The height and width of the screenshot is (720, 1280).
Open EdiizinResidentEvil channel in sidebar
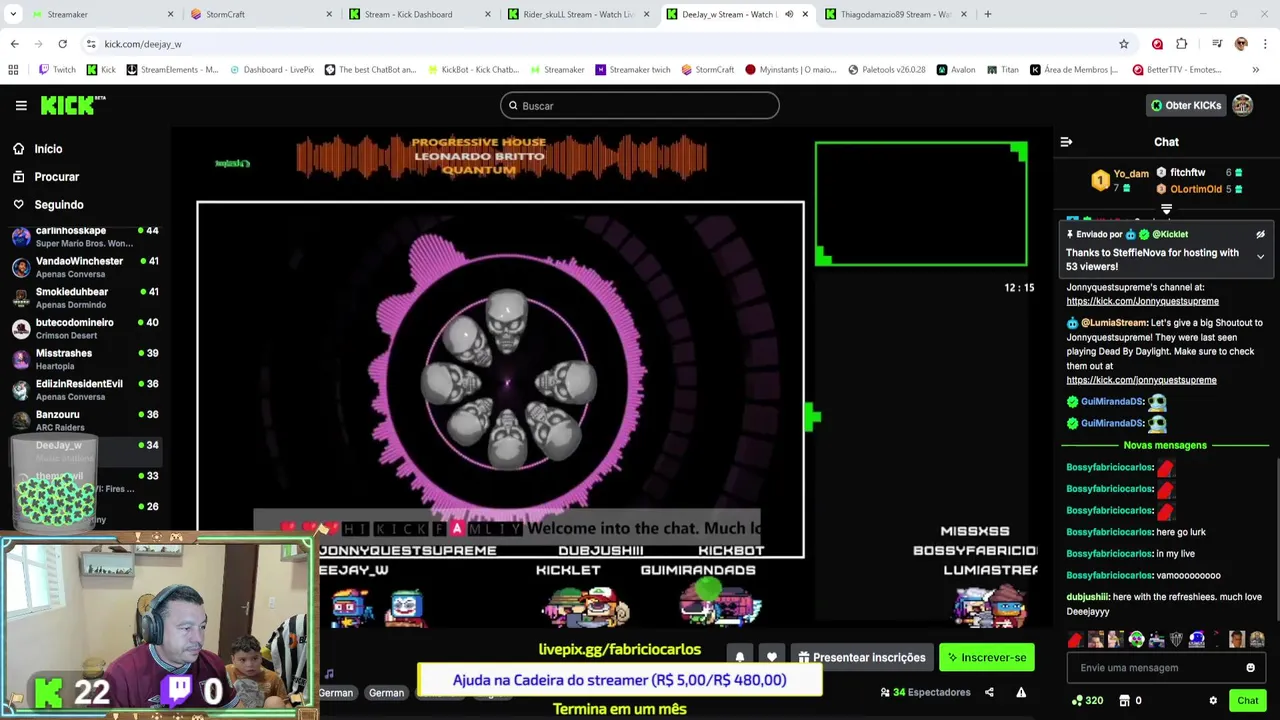click(x=86, y=390)
